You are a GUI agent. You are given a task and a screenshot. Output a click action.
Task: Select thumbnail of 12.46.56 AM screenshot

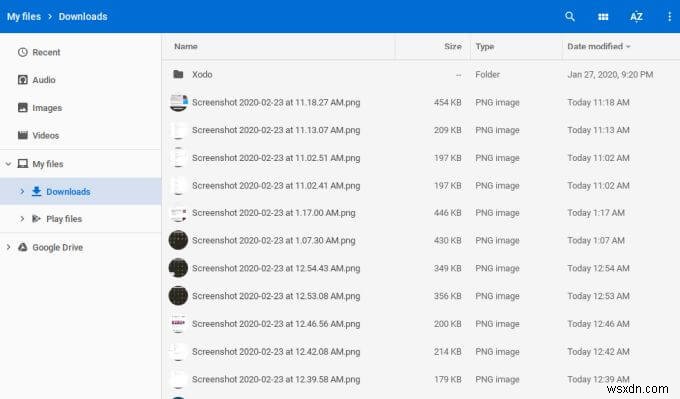point(178,324)
